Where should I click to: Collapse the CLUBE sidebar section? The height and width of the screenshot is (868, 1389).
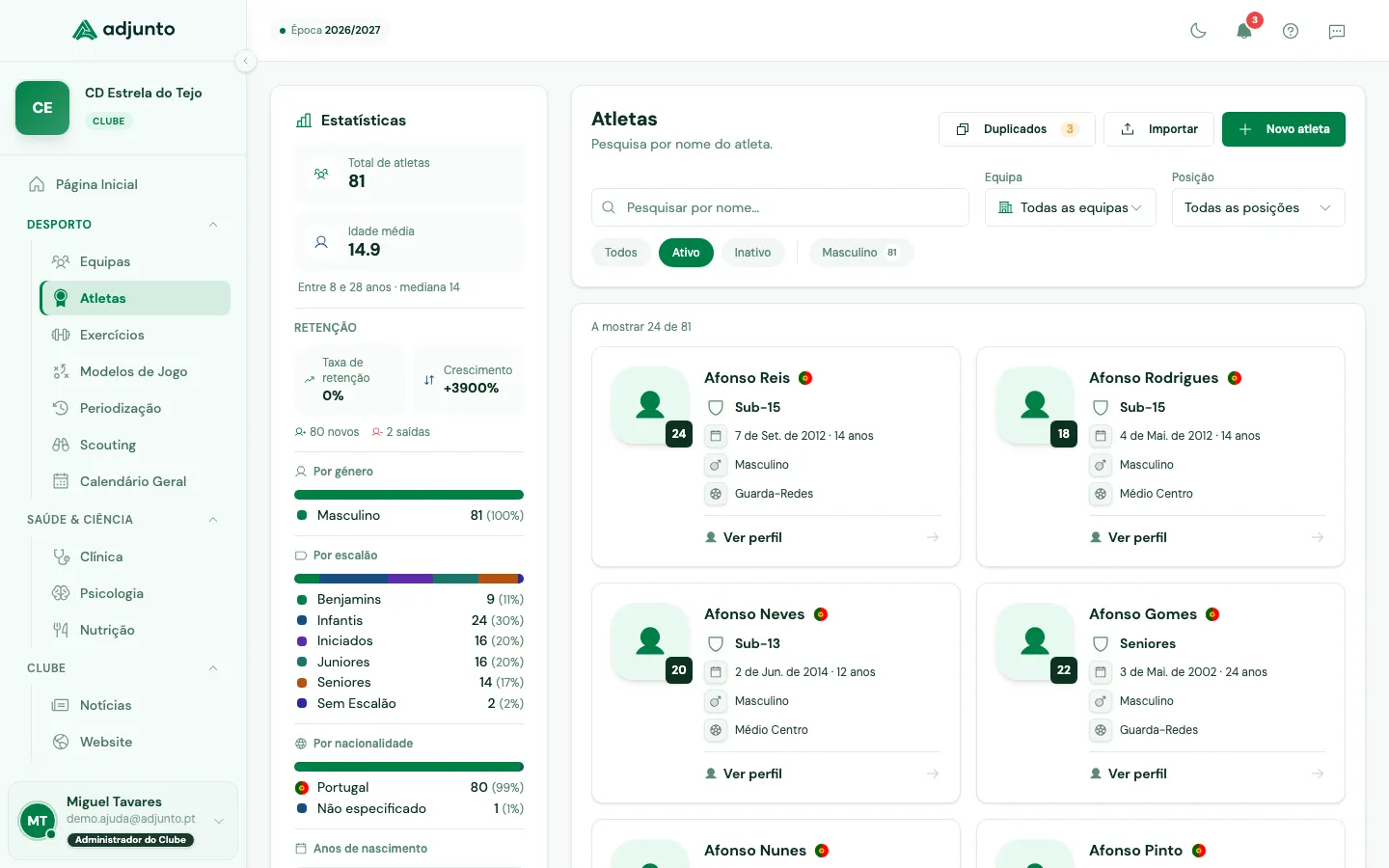point(213,668)
